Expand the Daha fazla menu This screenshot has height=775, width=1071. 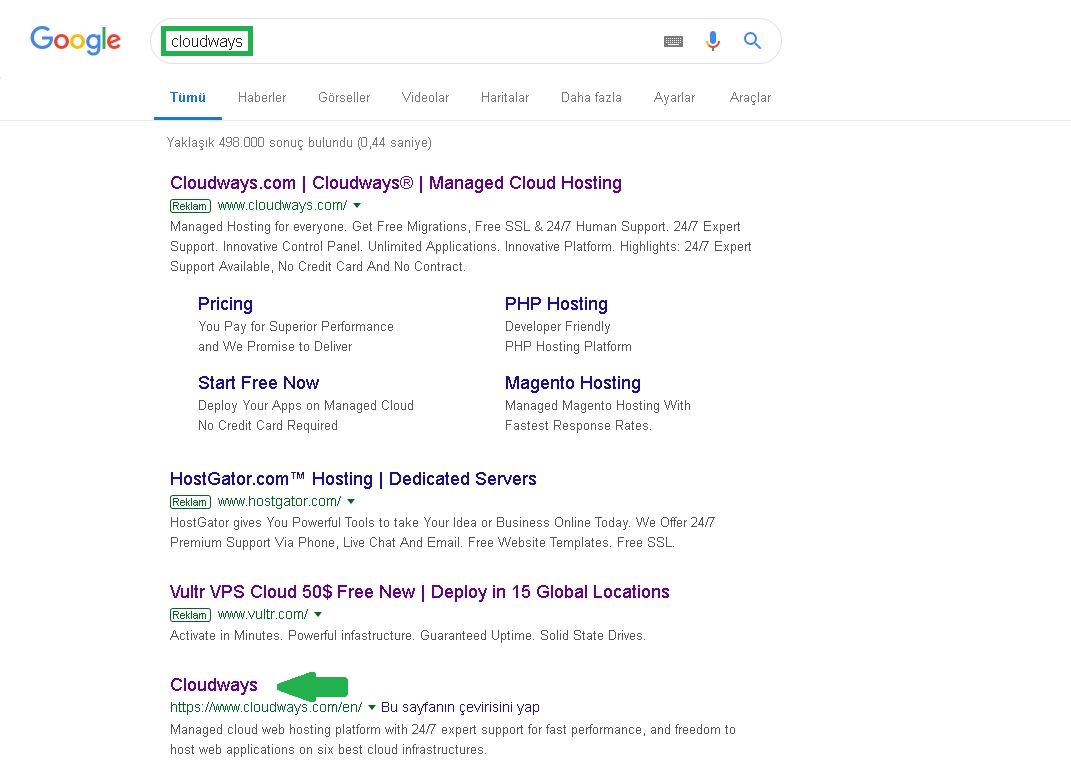(591, 98)
